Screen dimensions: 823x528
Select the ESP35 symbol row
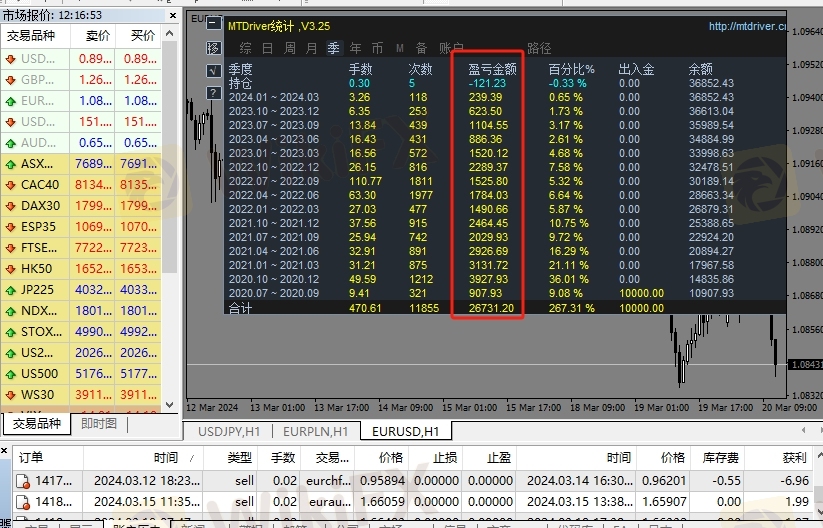(x=81, y=227)
